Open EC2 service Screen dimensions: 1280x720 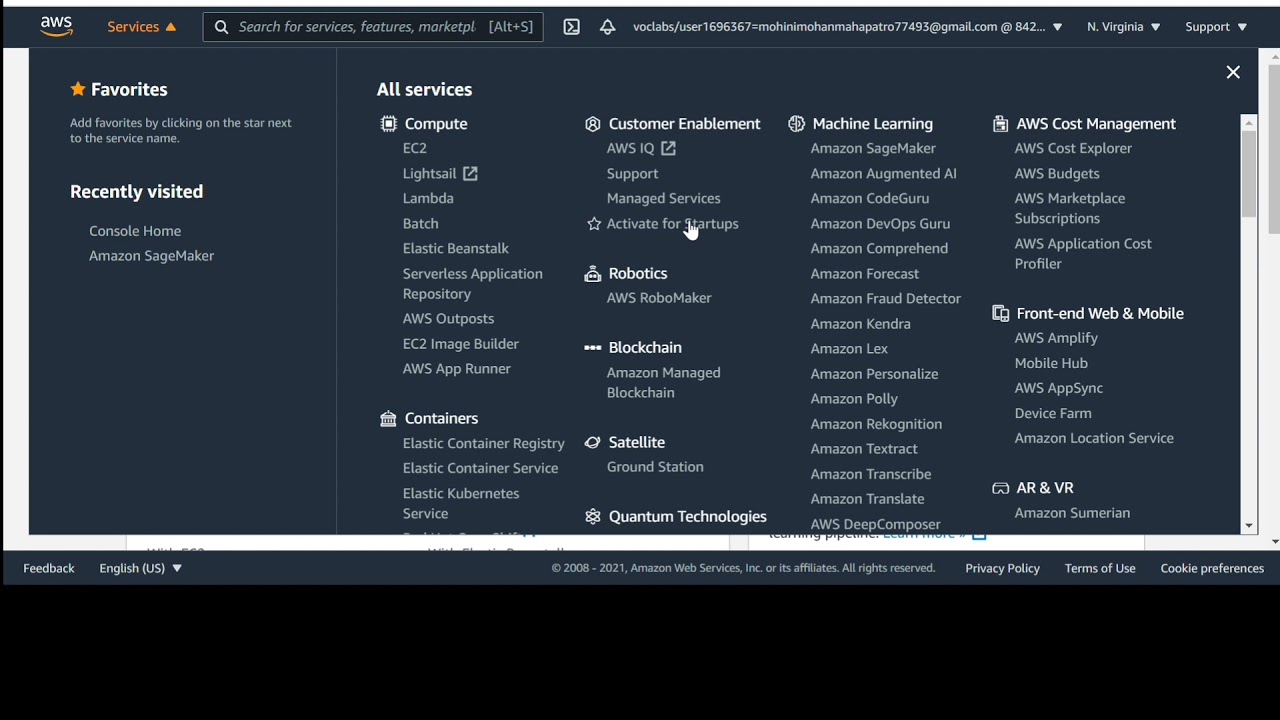pyautogui.click(x=415, y=148)
